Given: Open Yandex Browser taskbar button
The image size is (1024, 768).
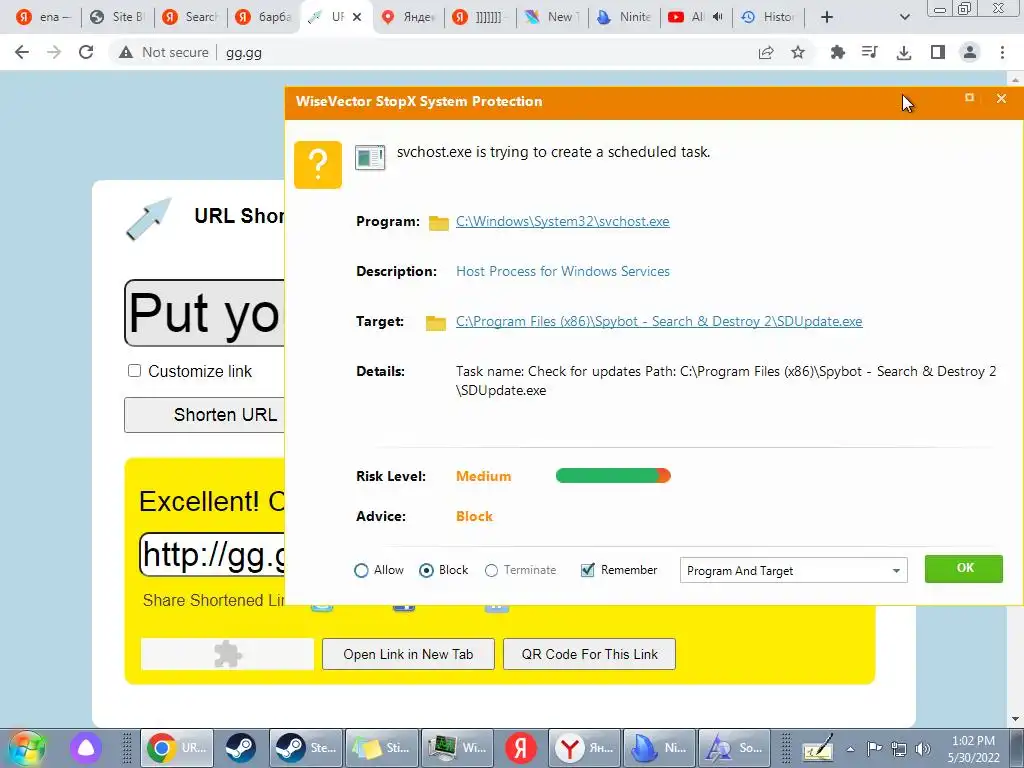Looking at the screenshot, I should point(584,748).
